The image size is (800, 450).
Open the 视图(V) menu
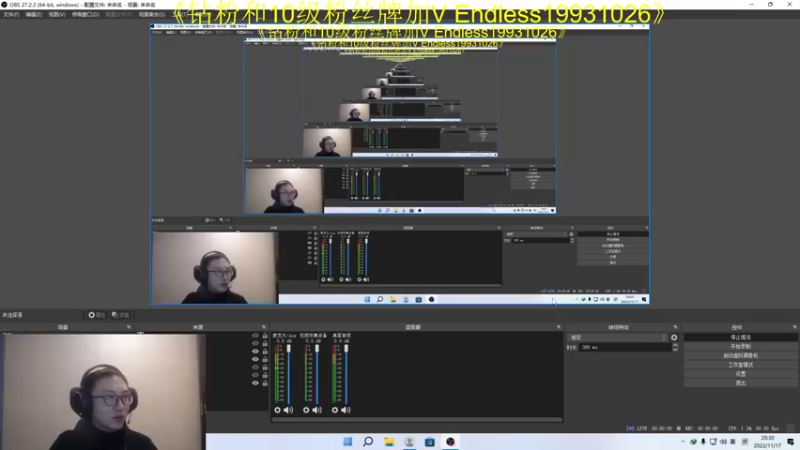pos(57,14)
